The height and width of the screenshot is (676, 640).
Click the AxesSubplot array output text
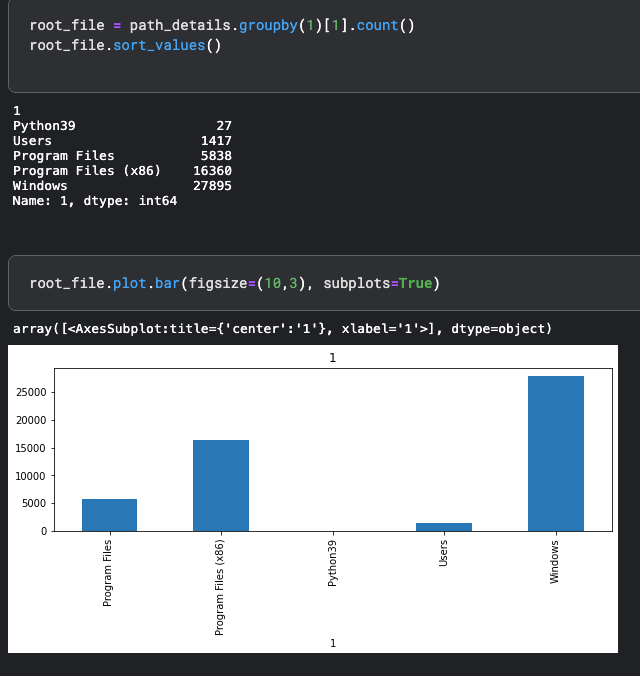click(x=282, y=329)
